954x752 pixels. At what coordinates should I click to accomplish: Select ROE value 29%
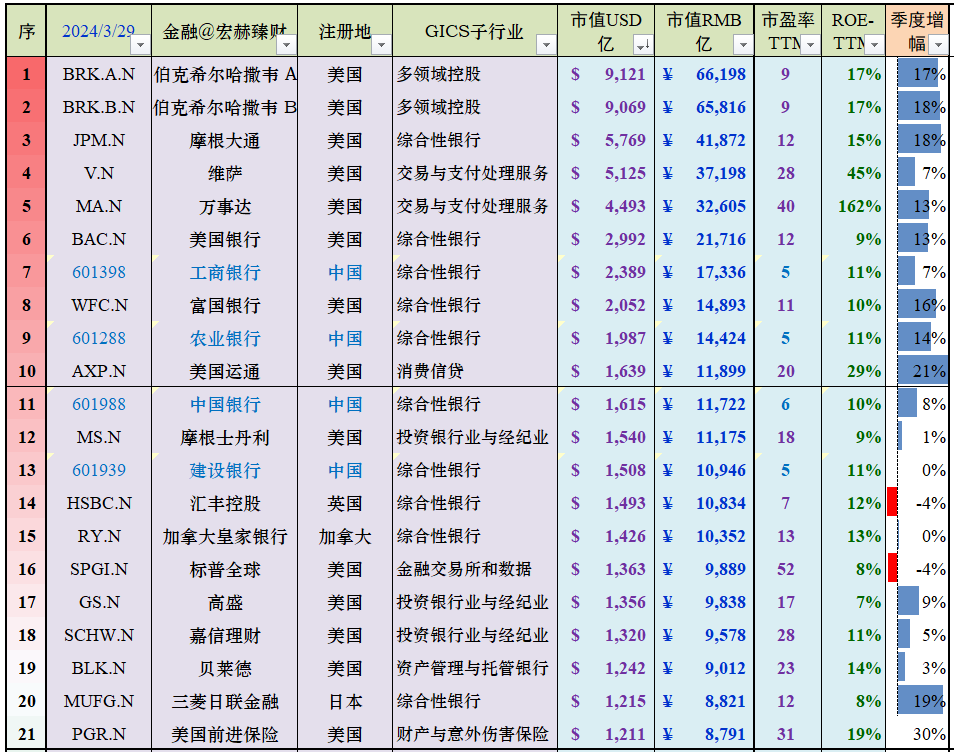click(x=853, y=371)
